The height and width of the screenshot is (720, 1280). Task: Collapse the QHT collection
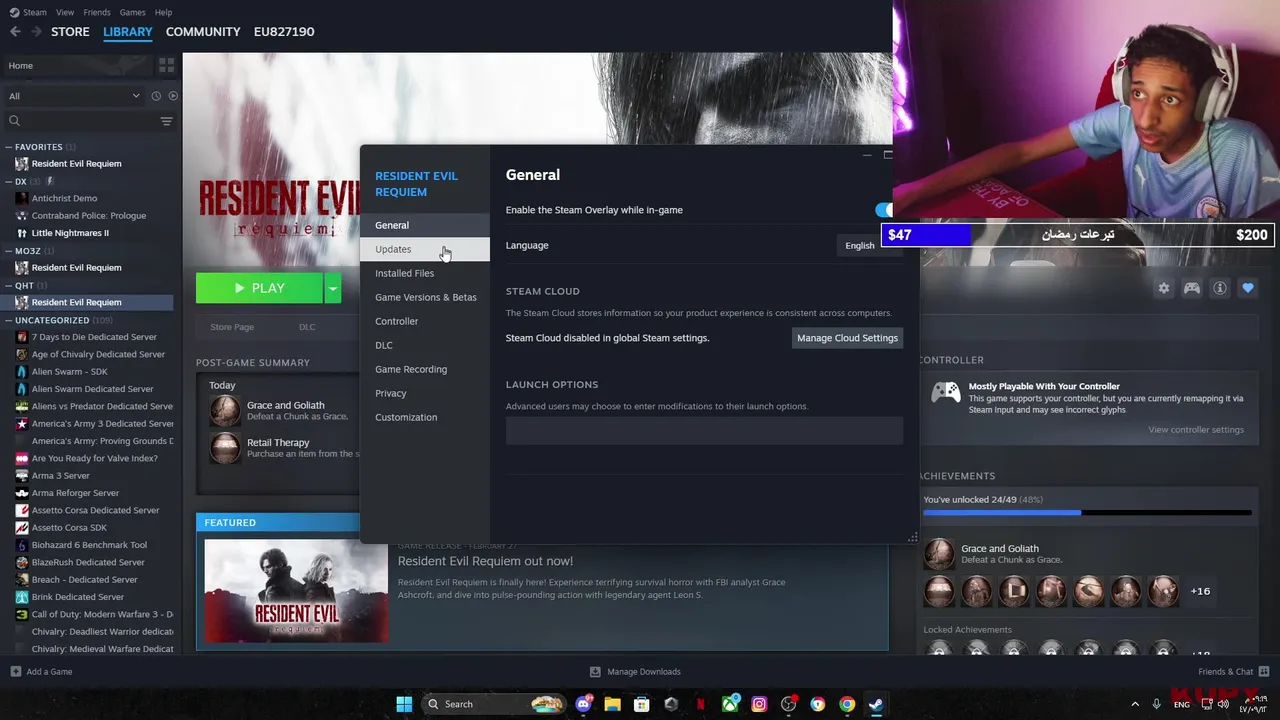coord(9,286)
